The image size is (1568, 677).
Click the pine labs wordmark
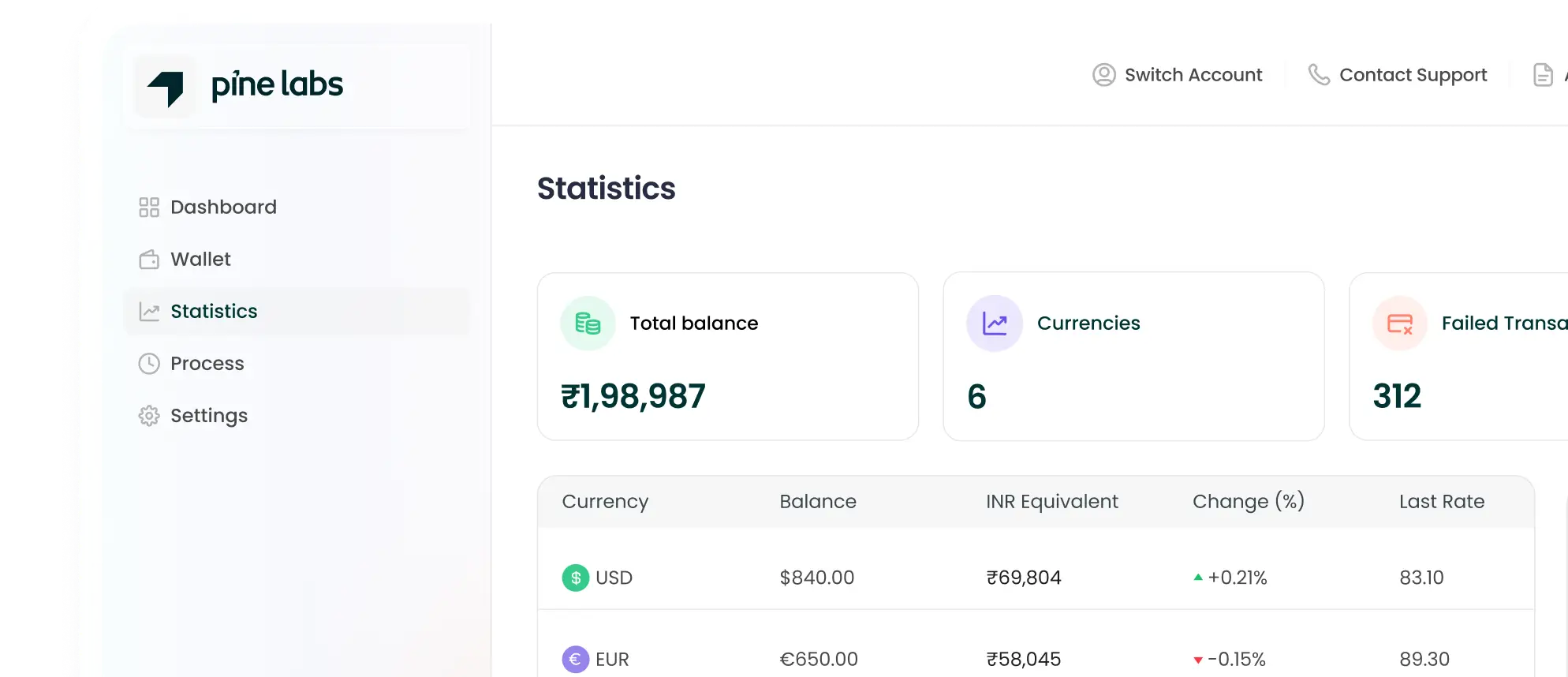tap(277, 85)
